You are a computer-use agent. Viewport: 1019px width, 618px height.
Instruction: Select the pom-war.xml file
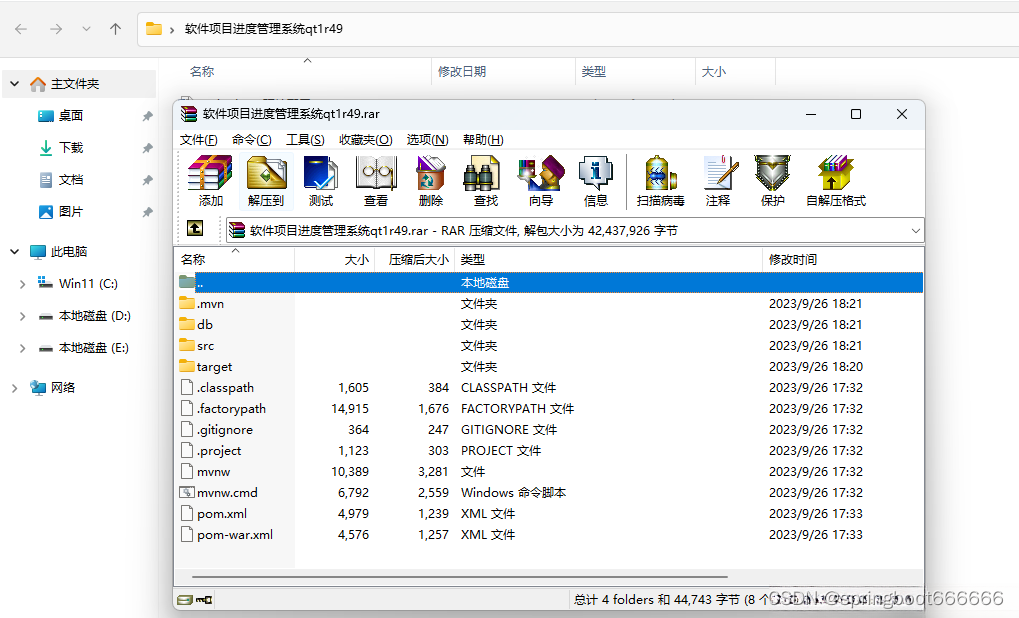coord(549,535)
